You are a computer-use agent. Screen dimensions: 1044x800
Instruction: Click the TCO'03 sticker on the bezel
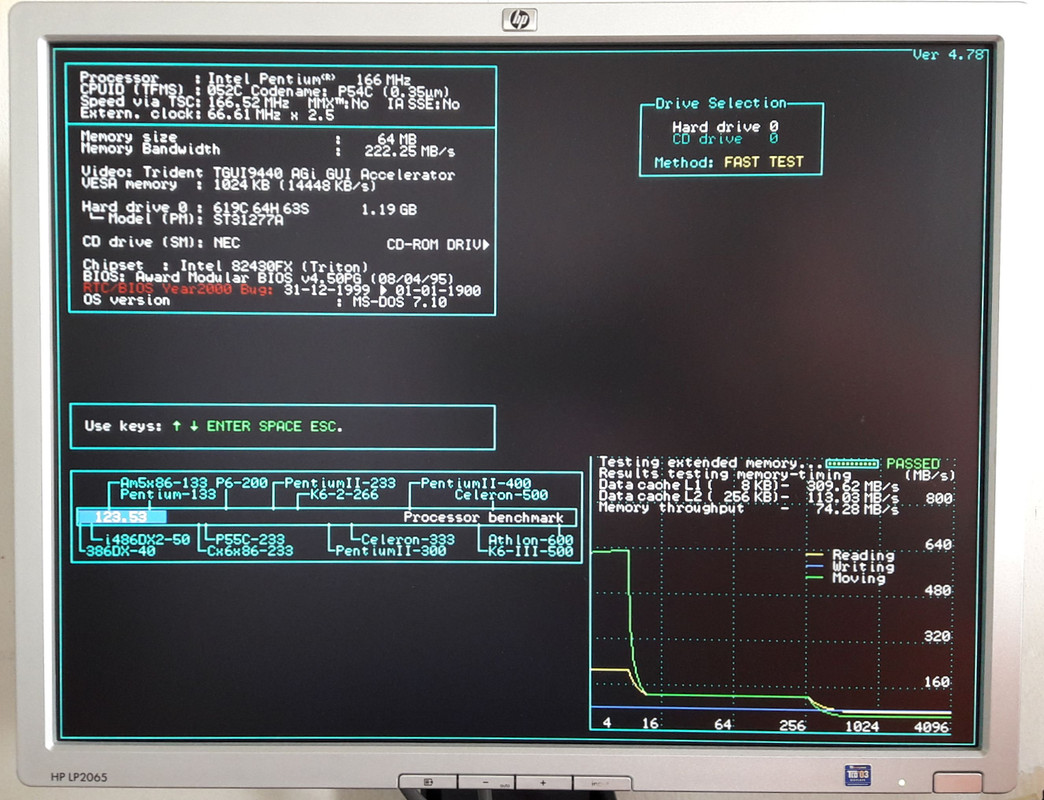[x=858, y=775]
